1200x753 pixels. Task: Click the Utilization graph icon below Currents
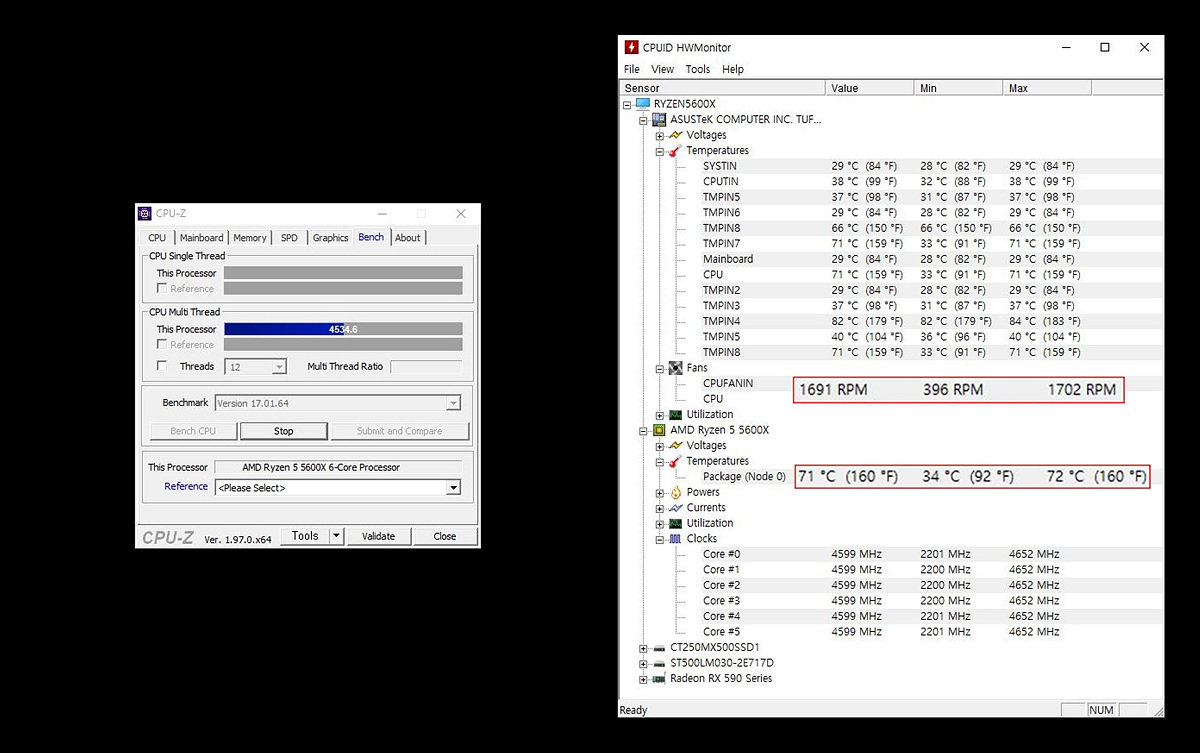pyautogui.click(x=675, y=523)
